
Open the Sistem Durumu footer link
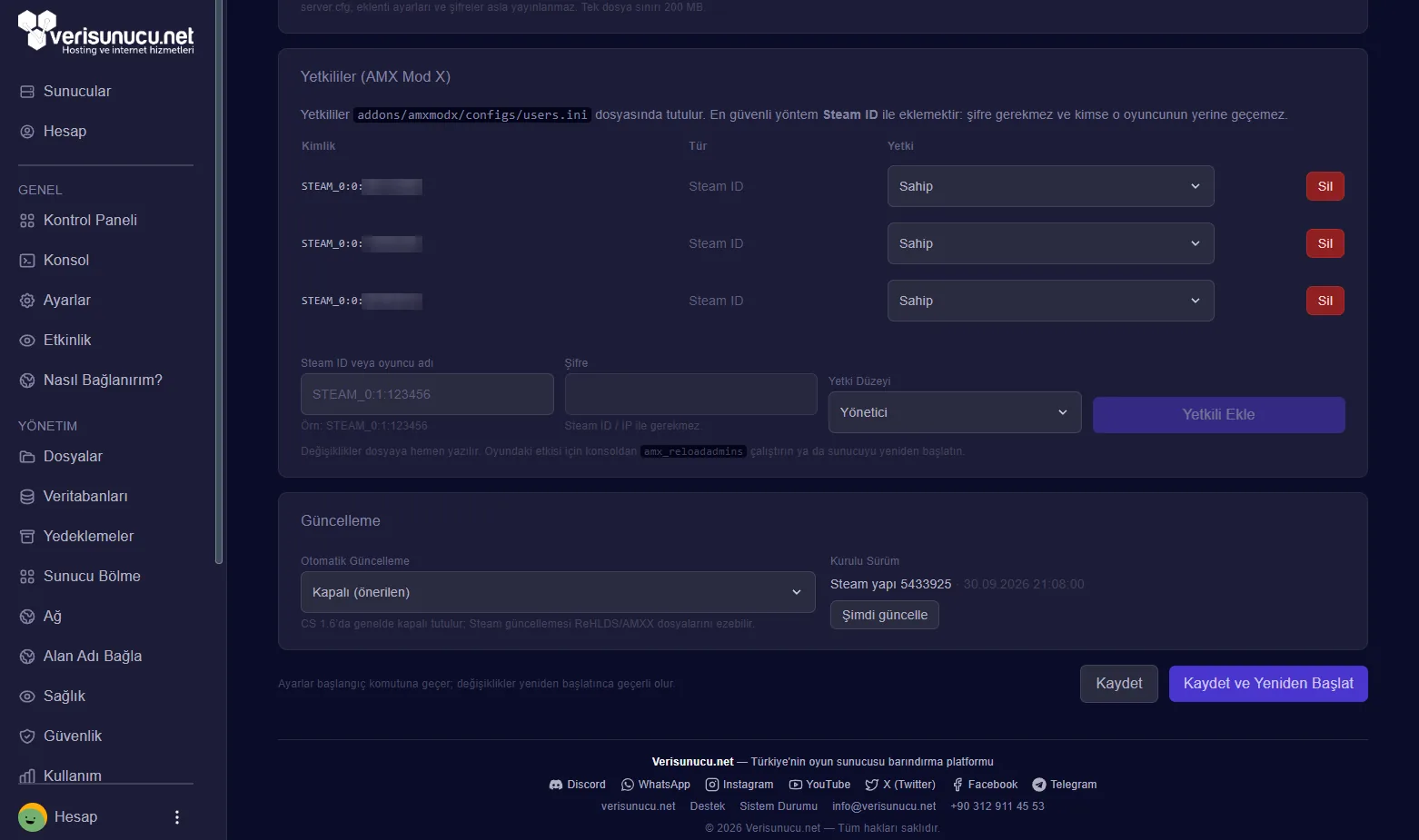[779, 806]
